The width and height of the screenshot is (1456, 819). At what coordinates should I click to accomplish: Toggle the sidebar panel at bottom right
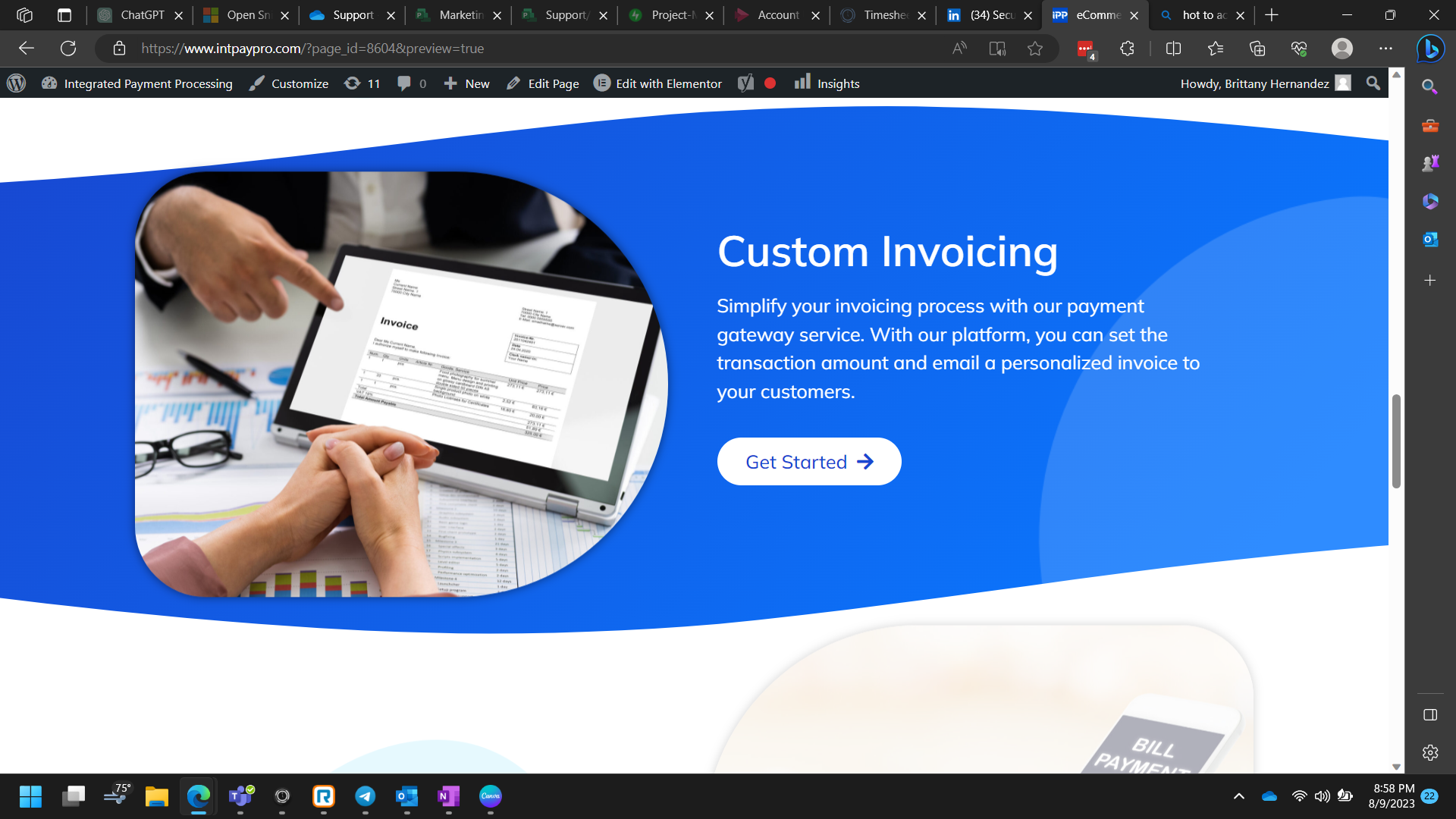[1430, 714]
